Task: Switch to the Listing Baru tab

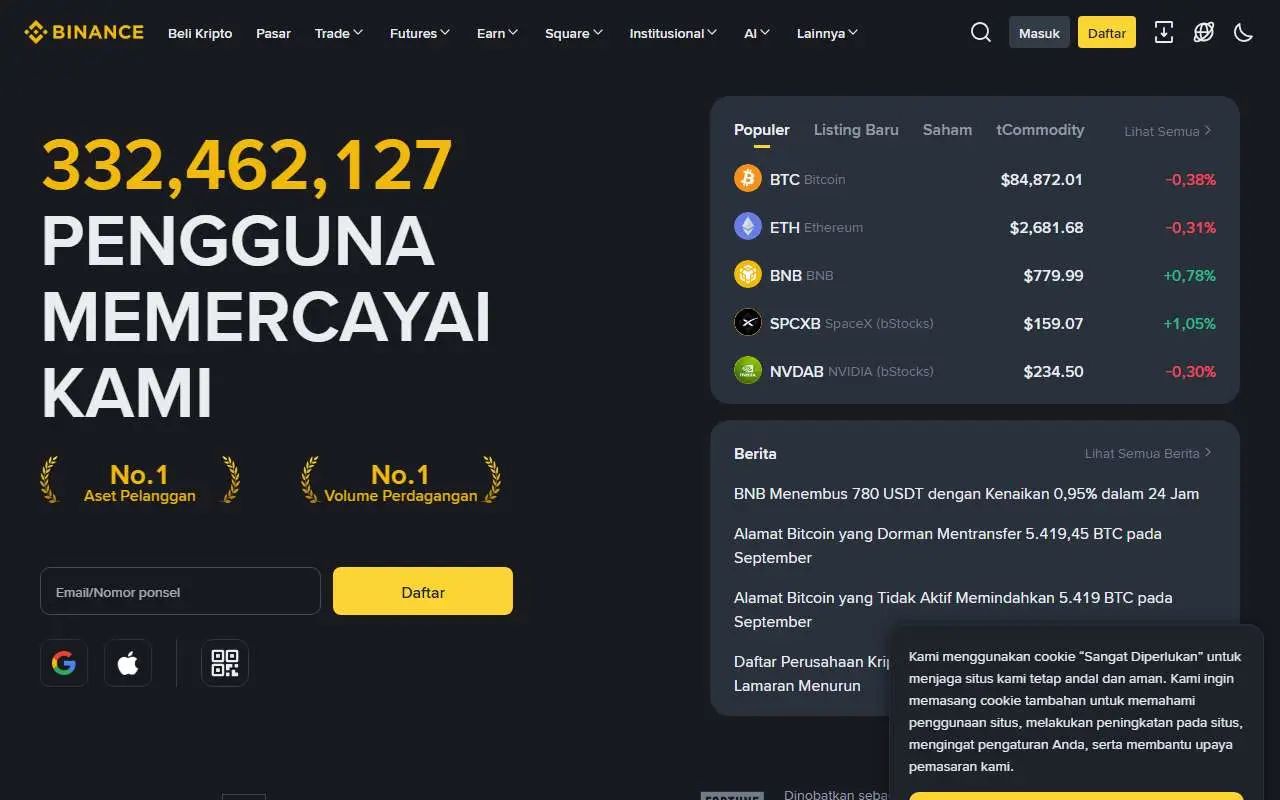Action: click(856, 130)
